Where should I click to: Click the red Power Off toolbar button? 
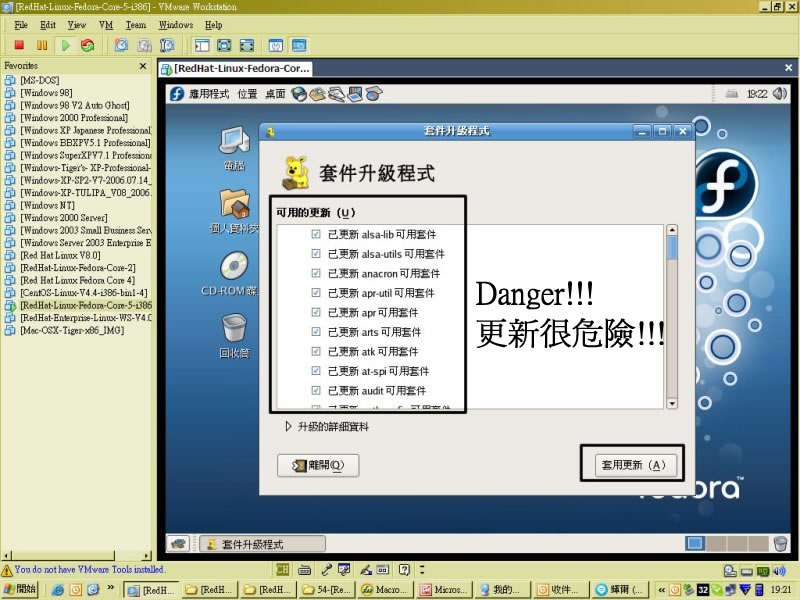[19, 45]
